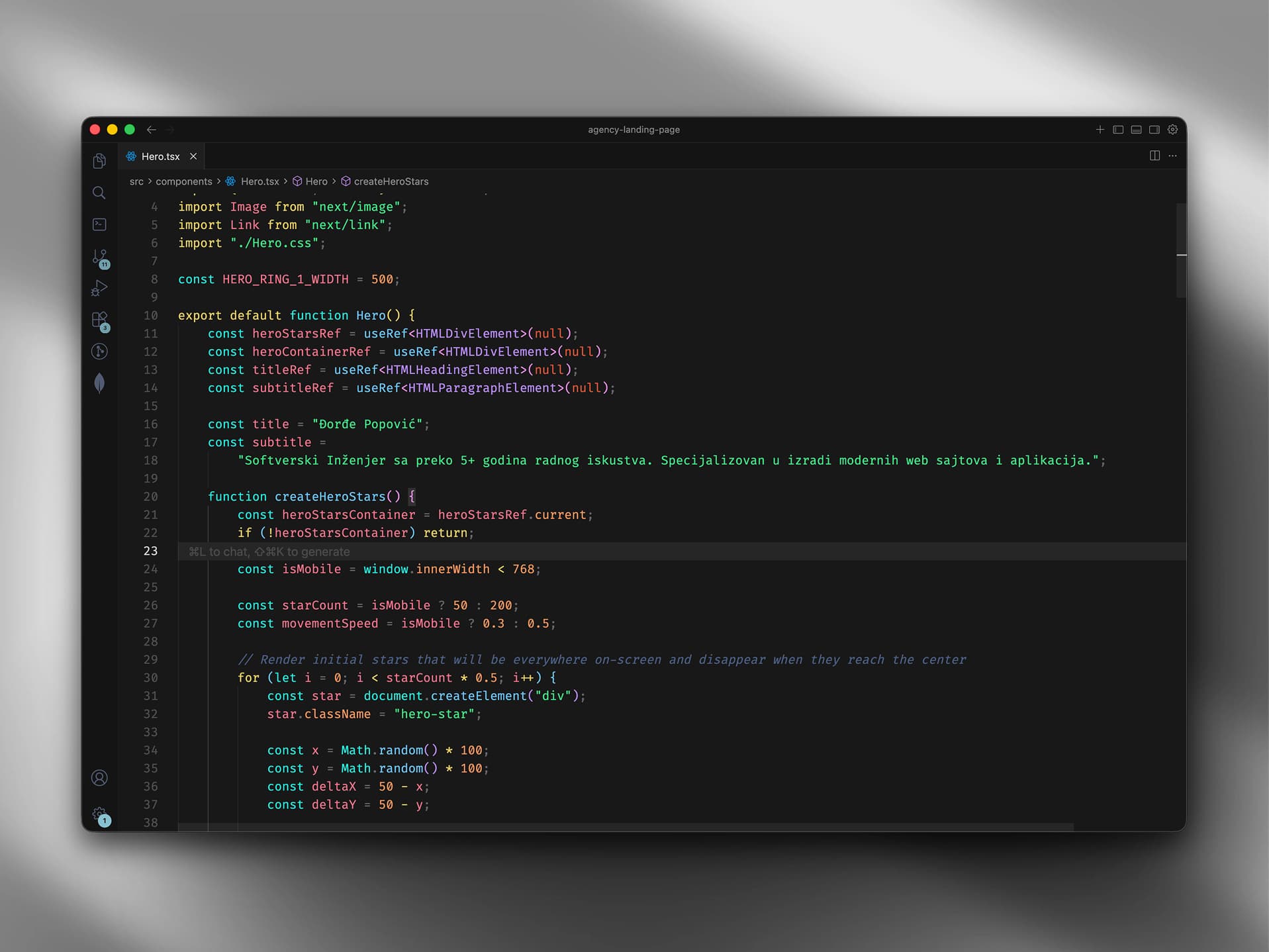Open the MongoDB leaf extension
1269x952 pixels.
click(x=99, y=383)
